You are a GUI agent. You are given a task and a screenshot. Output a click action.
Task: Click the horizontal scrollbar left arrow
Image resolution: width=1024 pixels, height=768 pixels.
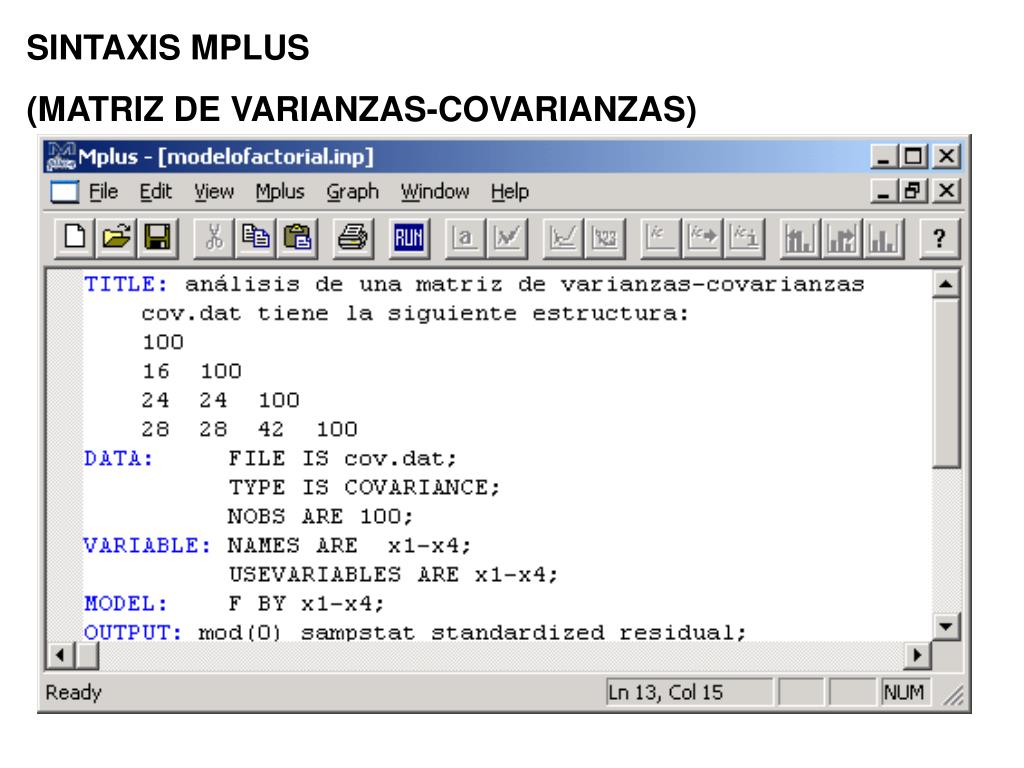click(61, 655)
